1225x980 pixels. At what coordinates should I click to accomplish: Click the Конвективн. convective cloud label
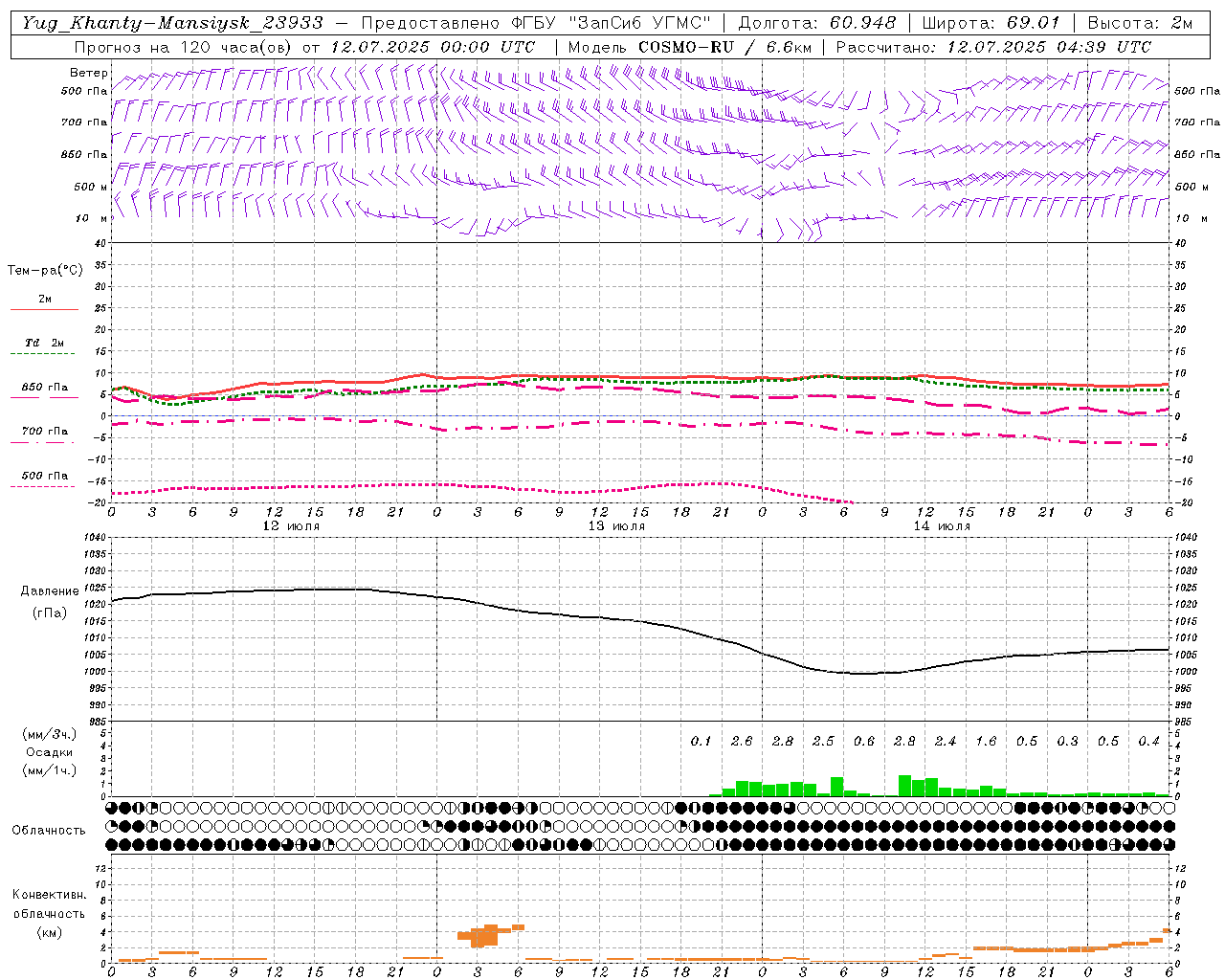[x=49, y=895]
